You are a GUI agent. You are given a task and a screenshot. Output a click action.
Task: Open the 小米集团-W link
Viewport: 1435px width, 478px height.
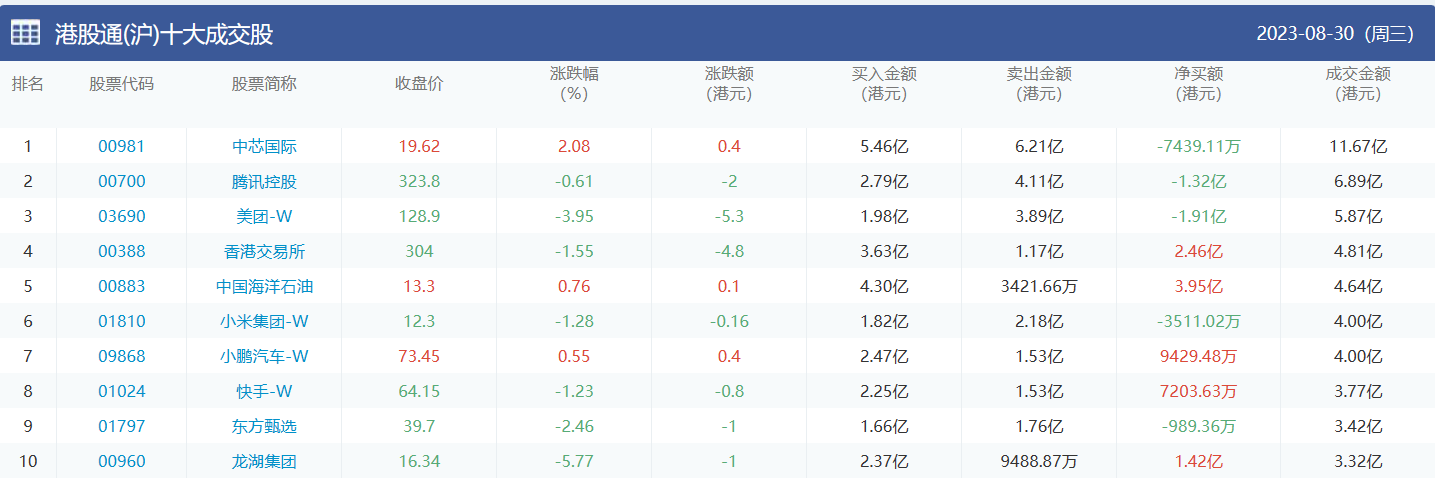264,321
